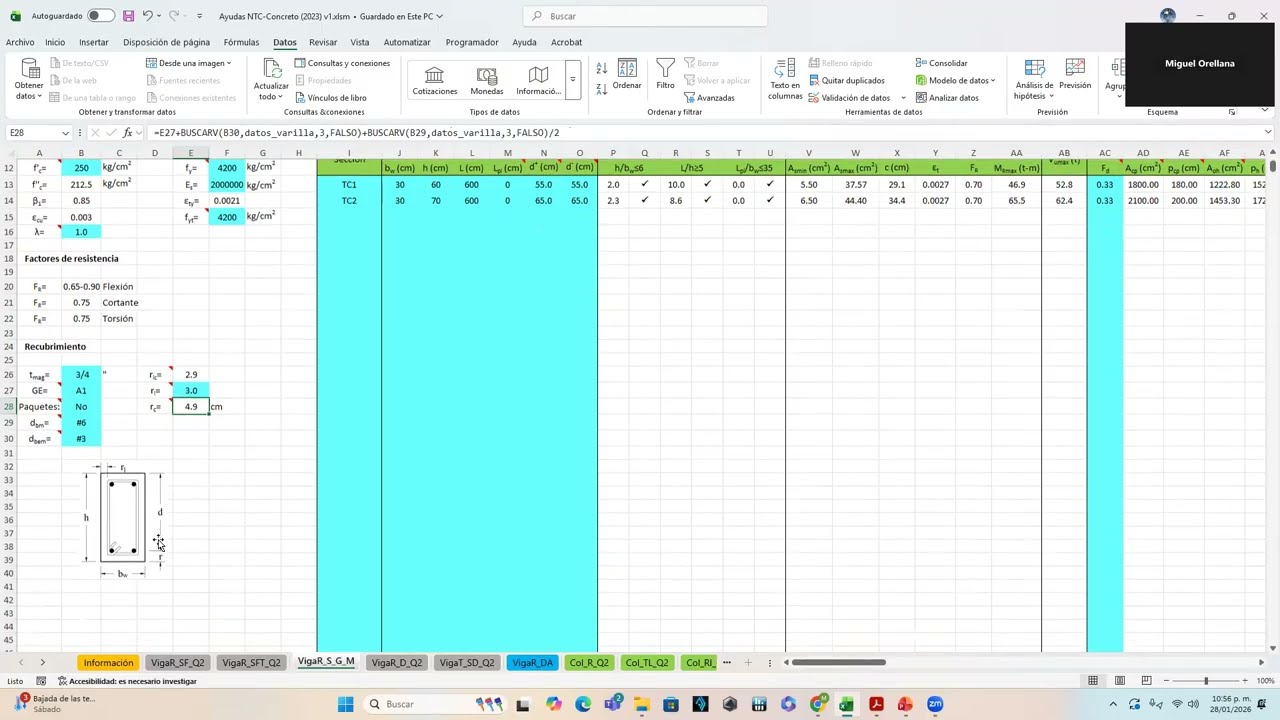Add a new sheet
This screenshot has width=1280, height=720.
747,663
